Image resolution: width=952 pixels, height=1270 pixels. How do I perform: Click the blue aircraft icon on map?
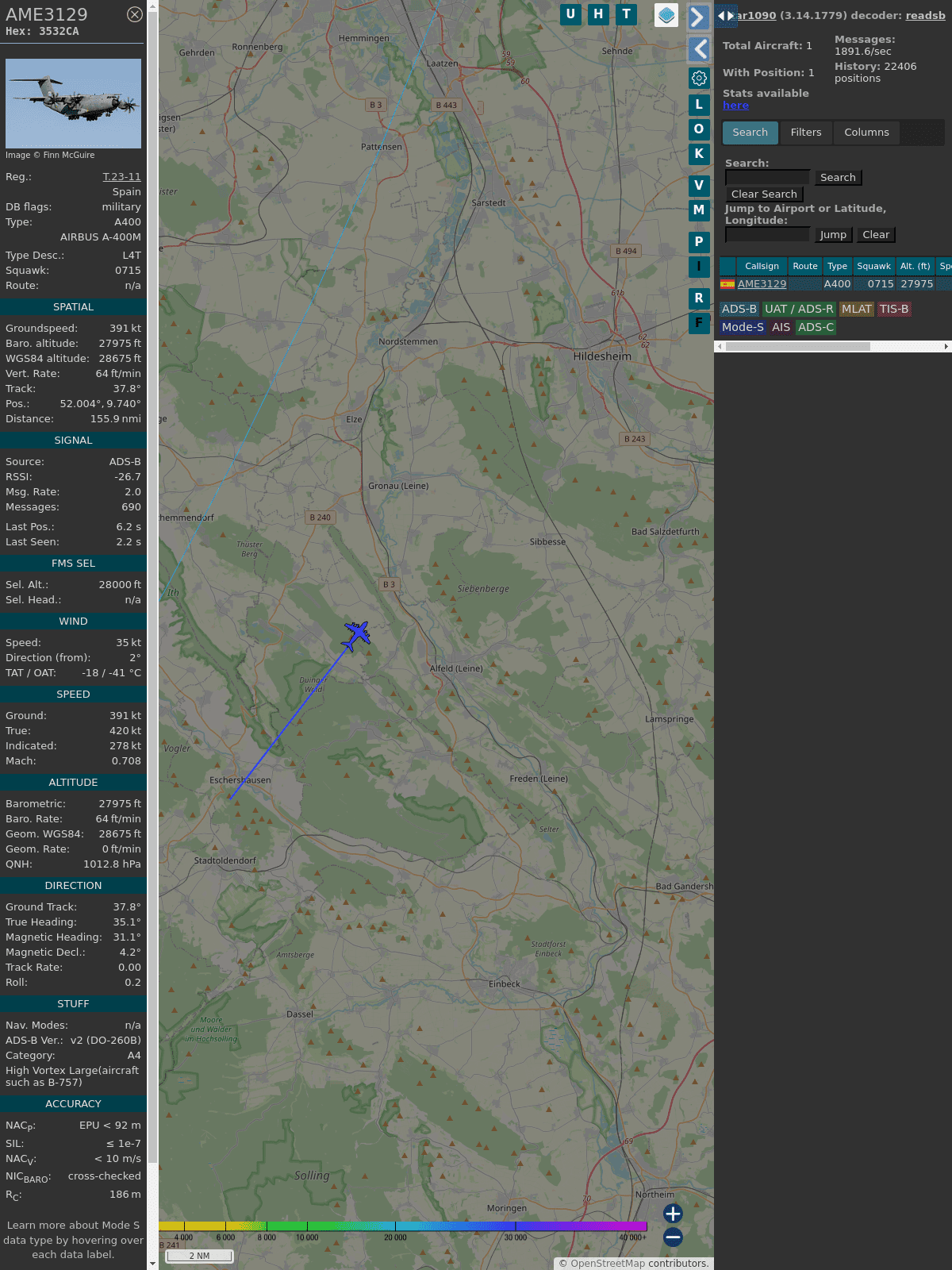(x=357, y=634)
